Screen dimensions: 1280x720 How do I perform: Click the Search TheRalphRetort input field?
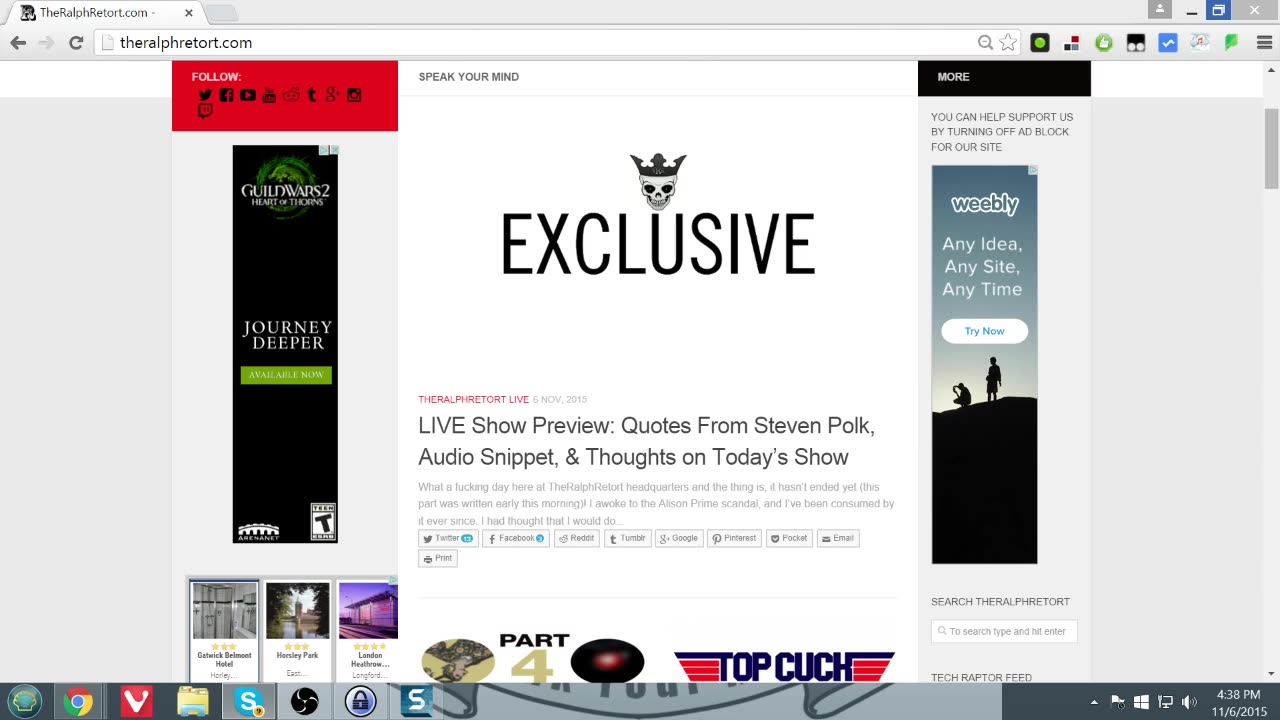click(1004, 631)
